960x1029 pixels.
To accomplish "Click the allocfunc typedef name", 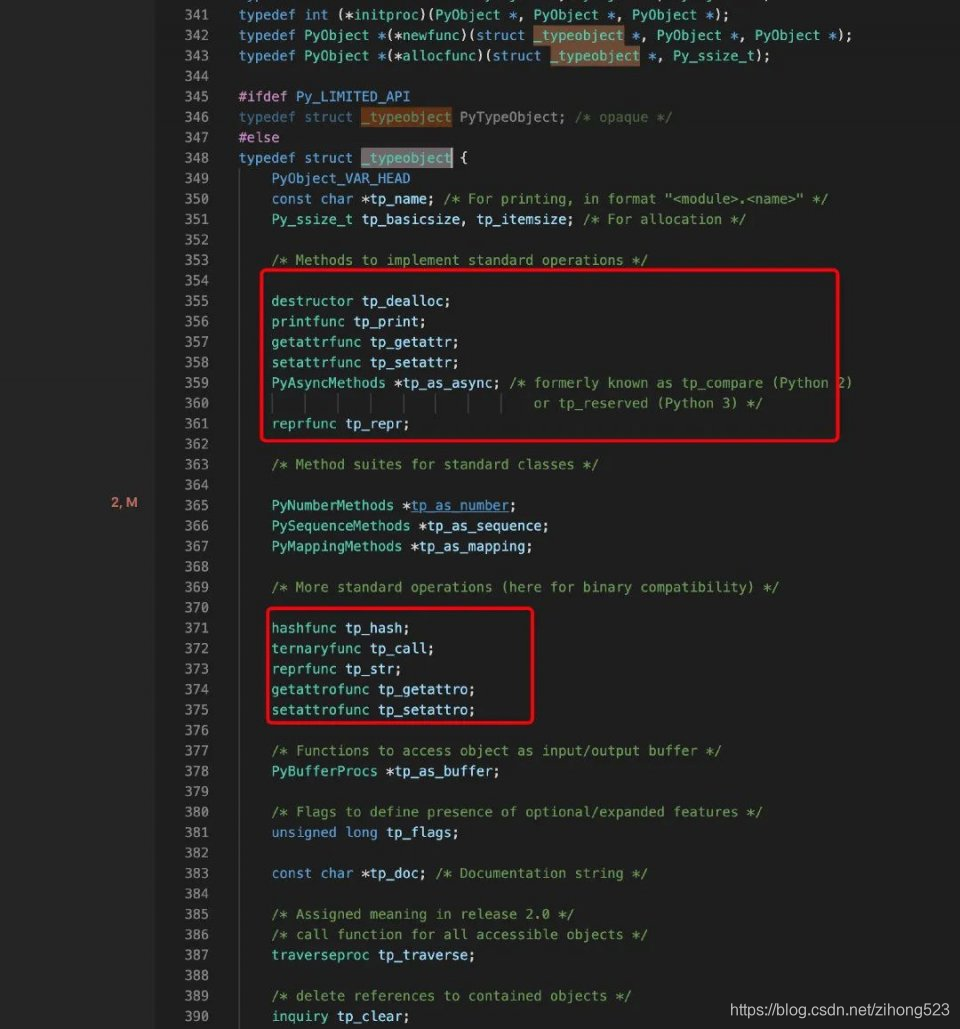I will pyautogui.click(x=439, y=56).
